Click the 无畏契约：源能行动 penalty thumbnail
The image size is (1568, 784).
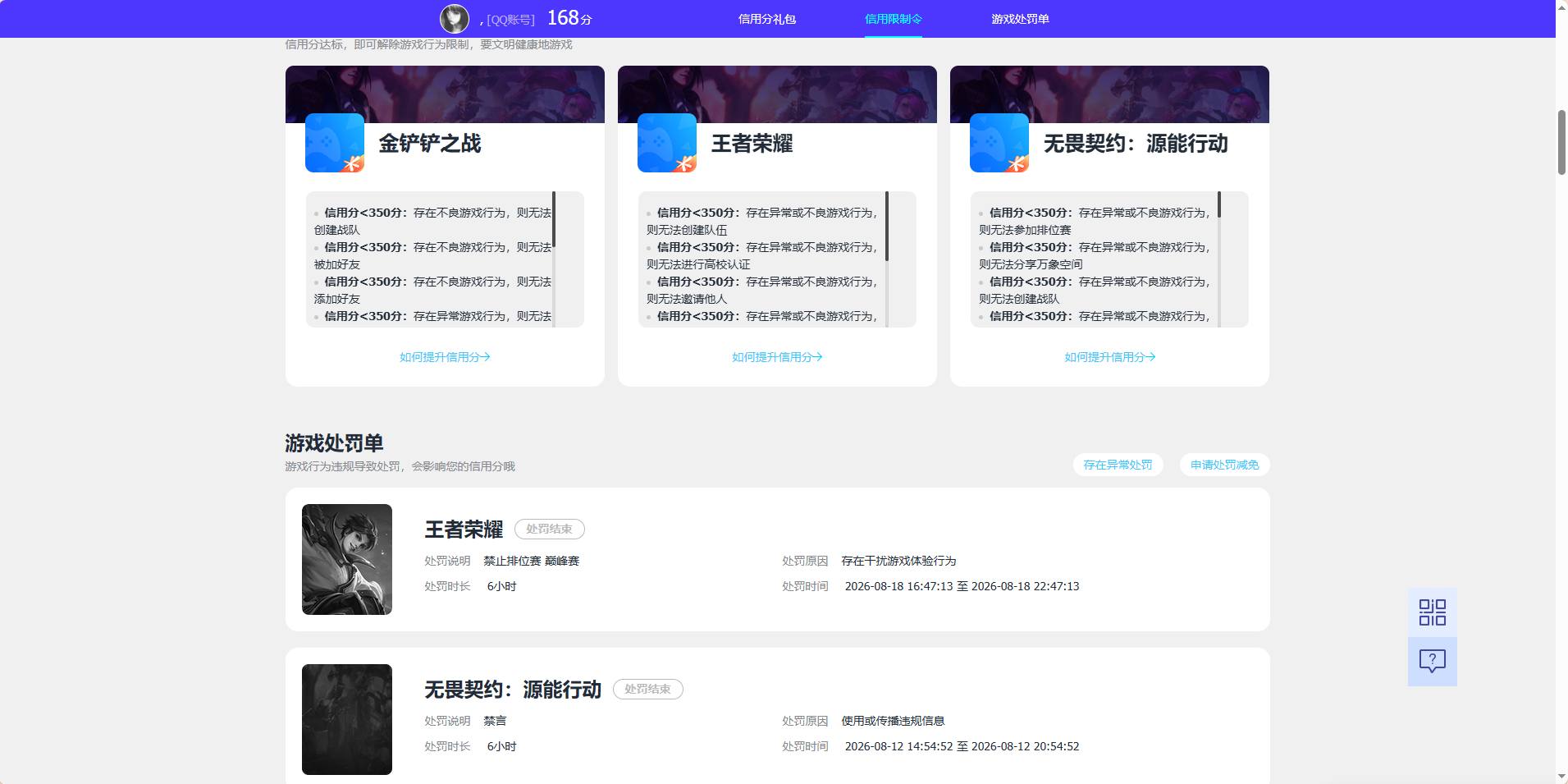pyautogui.click(x=347, y=719)
